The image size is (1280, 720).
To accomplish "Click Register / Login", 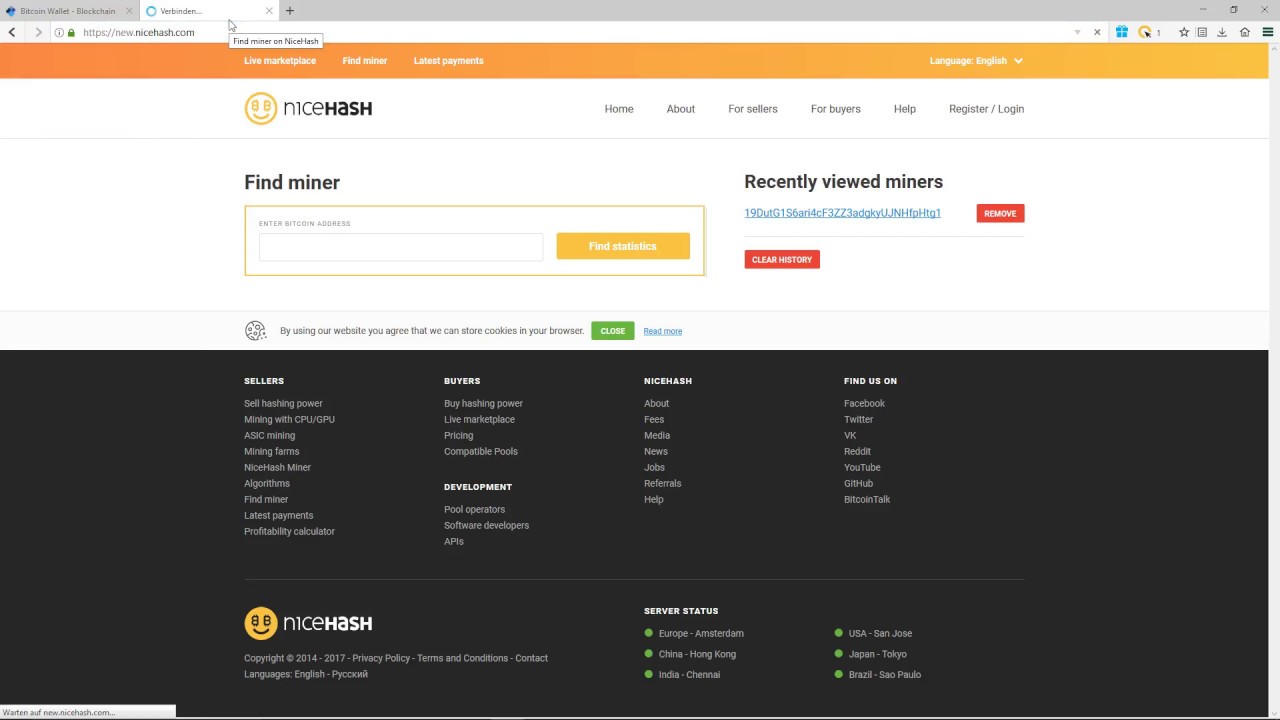I will [986, 109].
